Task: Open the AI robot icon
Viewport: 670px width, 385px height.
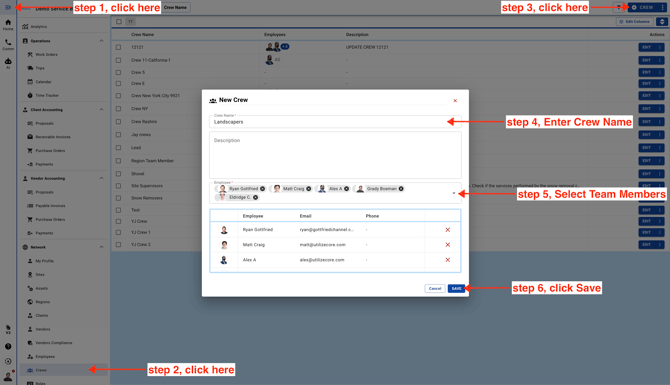Action: [8, 63]
